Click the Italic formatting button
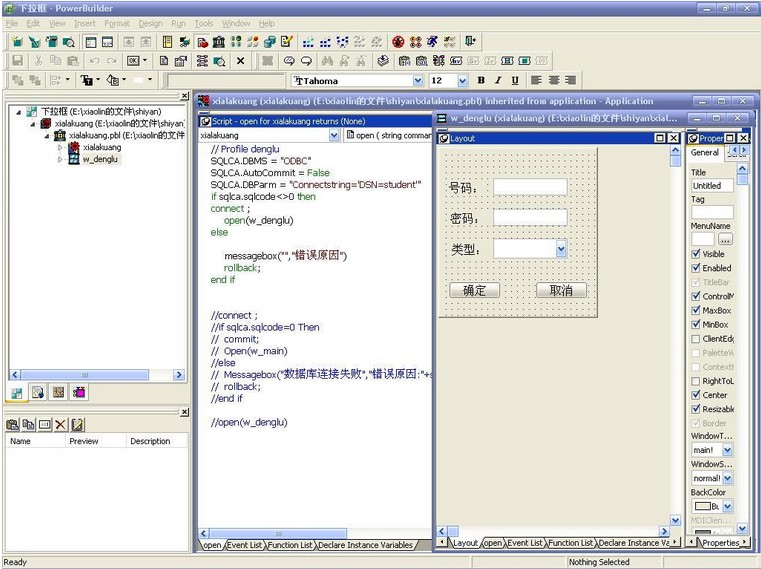 click(498, 81)
